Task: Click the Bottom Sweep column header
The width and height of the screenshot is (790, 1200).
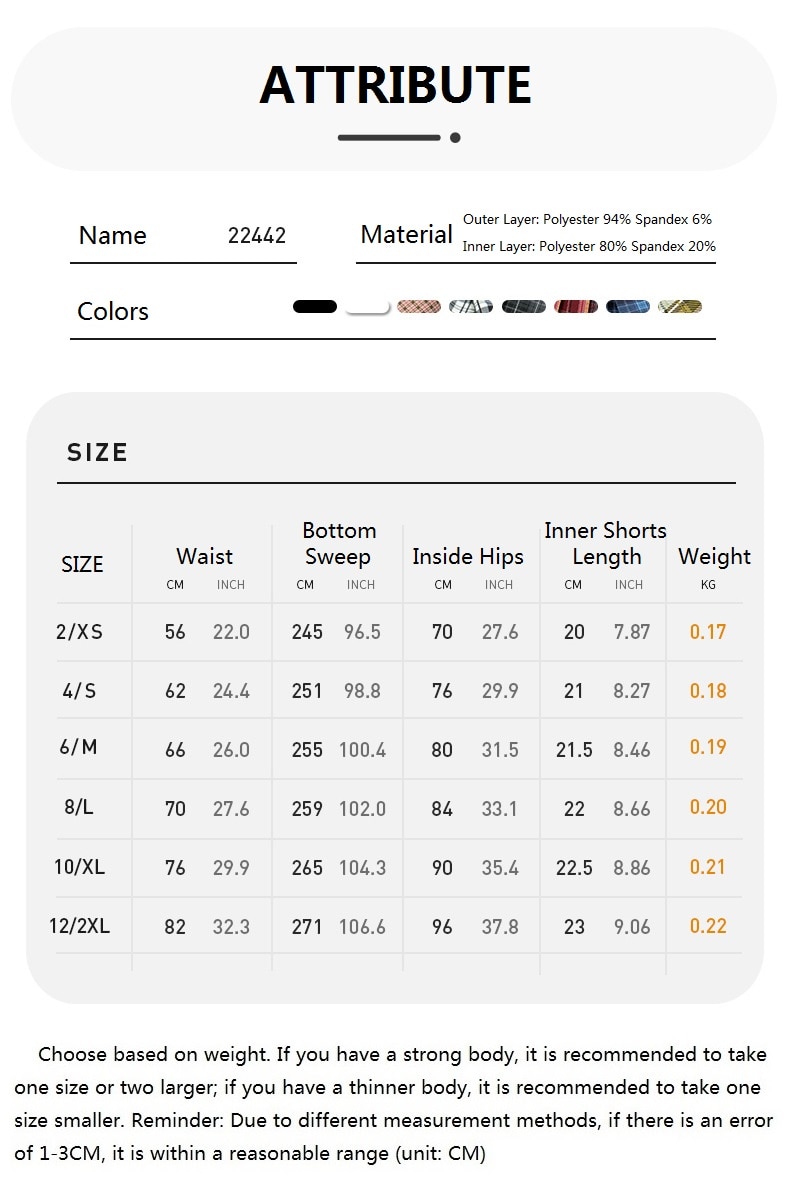Action: (338, 544)
